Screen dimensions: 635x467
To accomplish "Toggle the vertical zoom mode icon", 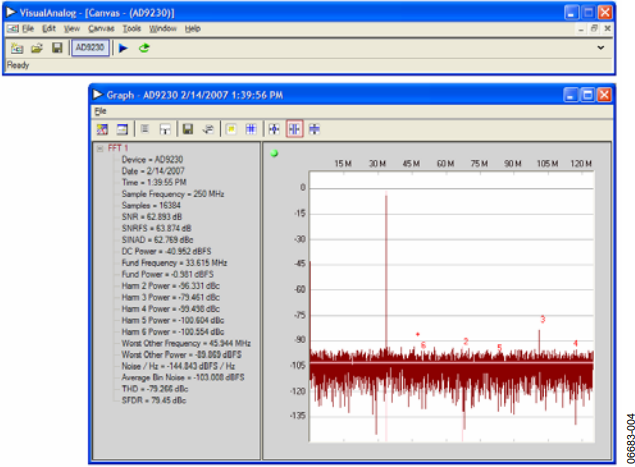I will click(314, 129).
